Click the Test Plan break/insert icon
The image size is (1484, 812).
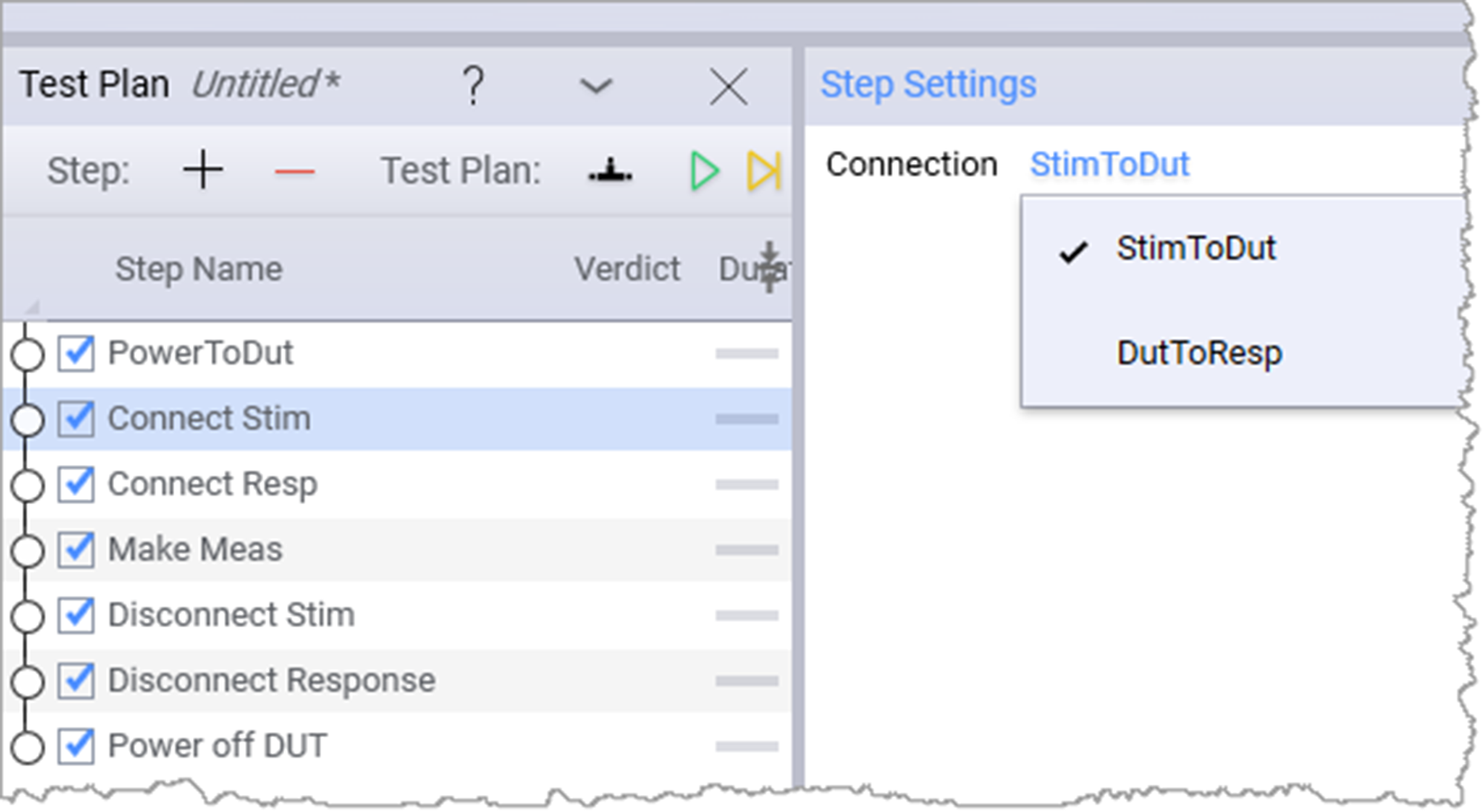tap(610, 171)
